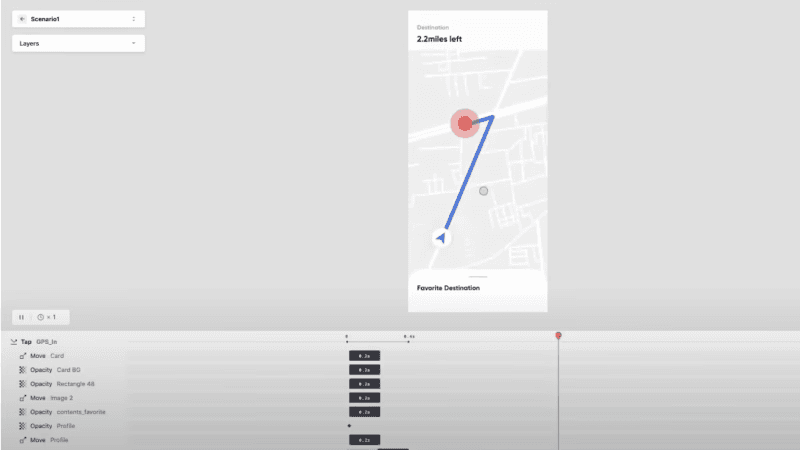Select the 'Move Card' response text
Image resolution: width=800 pixels, height=450 pixels.
click(x=47, y=356)
